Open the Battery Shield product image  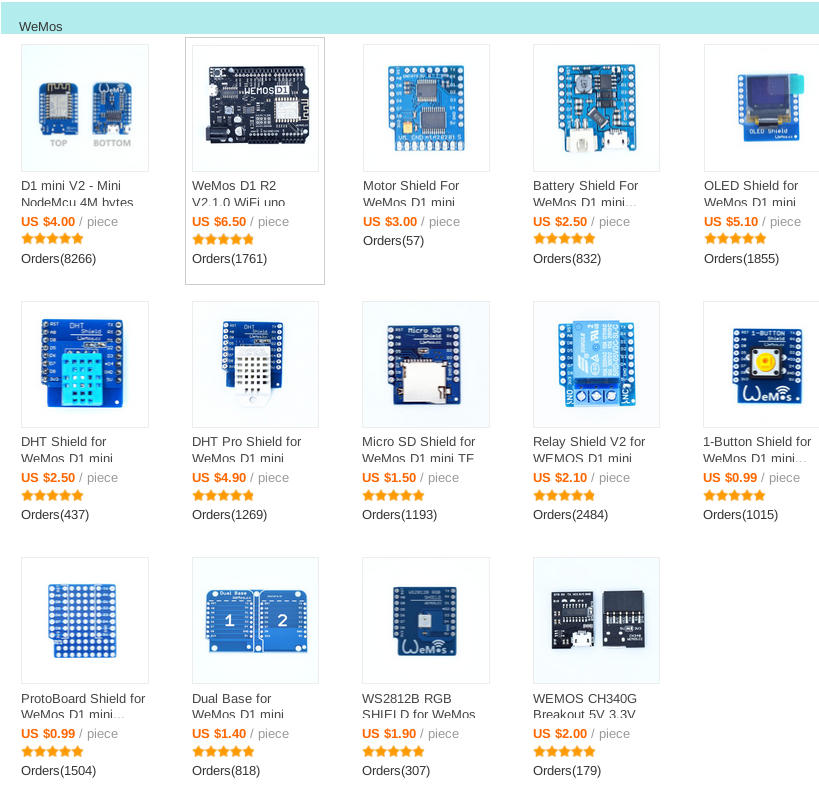click(596, 108)
